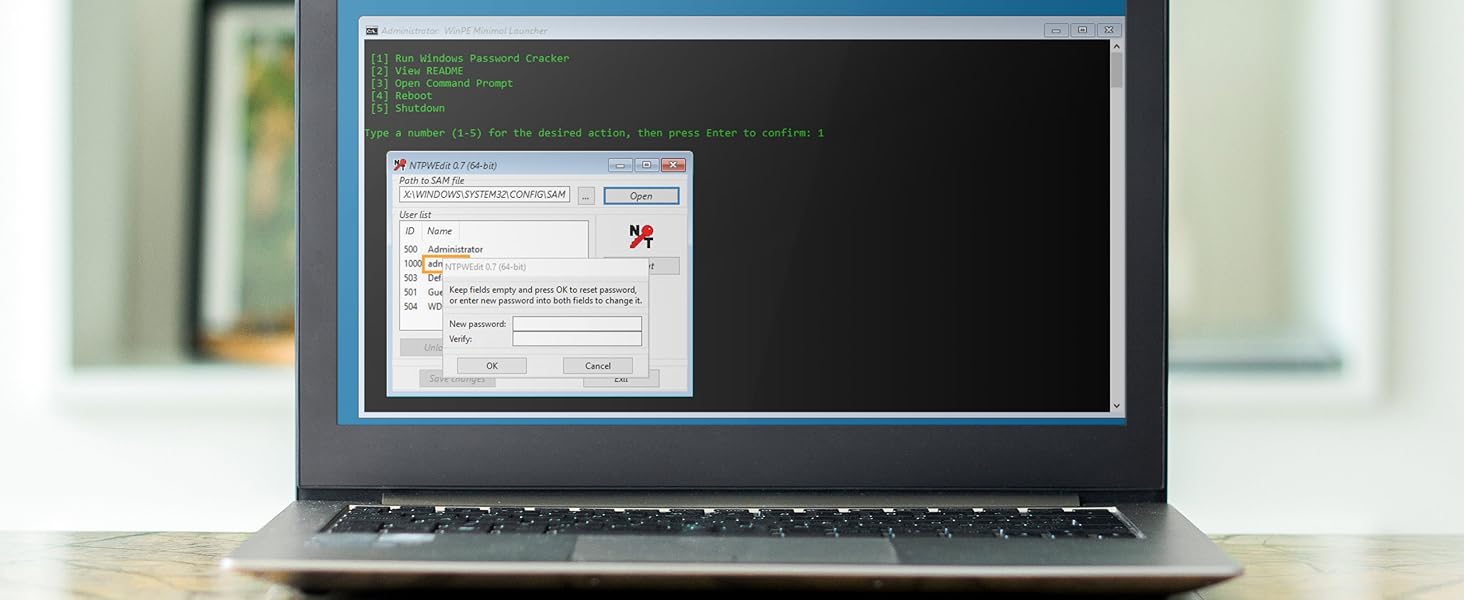
Task: Click the Open button for SAM file
Action: pos(641,196)
